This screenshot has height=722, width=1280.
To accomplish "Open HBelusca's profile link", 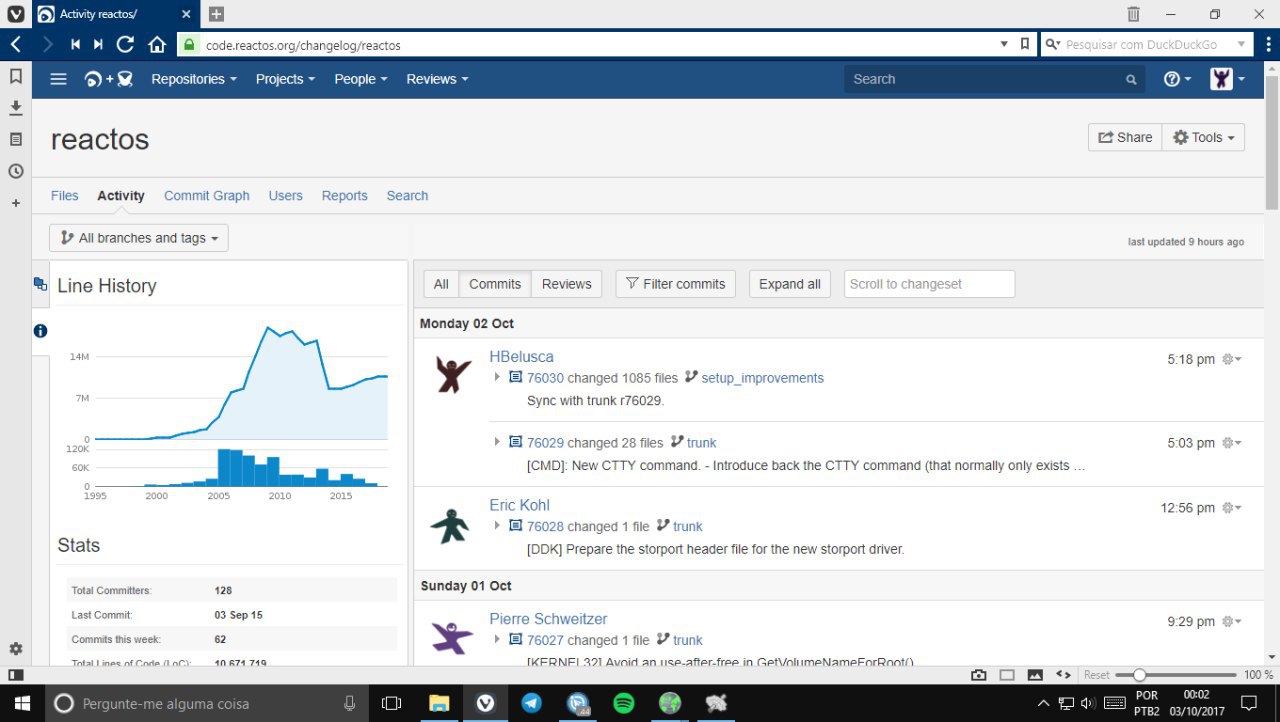I will point(521,357).
